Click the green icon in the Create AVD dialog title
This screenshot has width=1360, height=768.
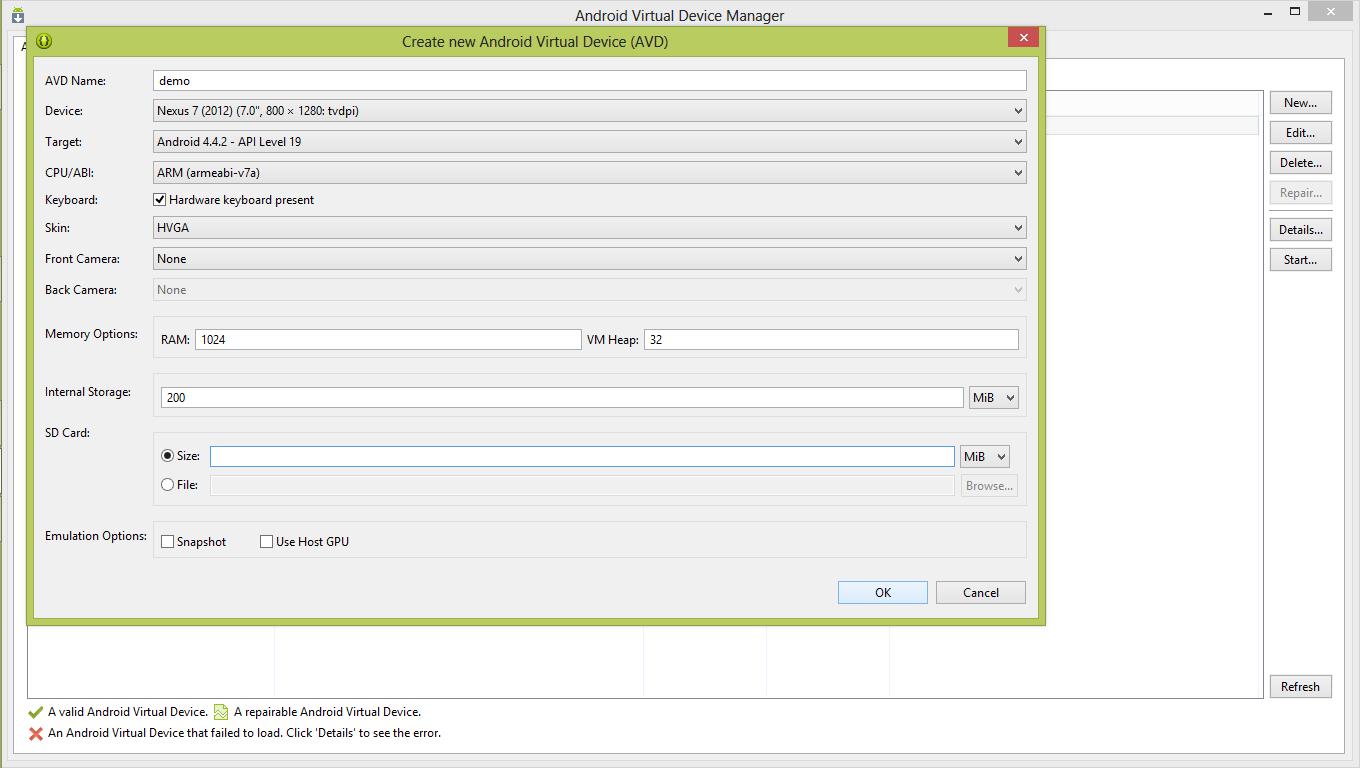(44, 41)
